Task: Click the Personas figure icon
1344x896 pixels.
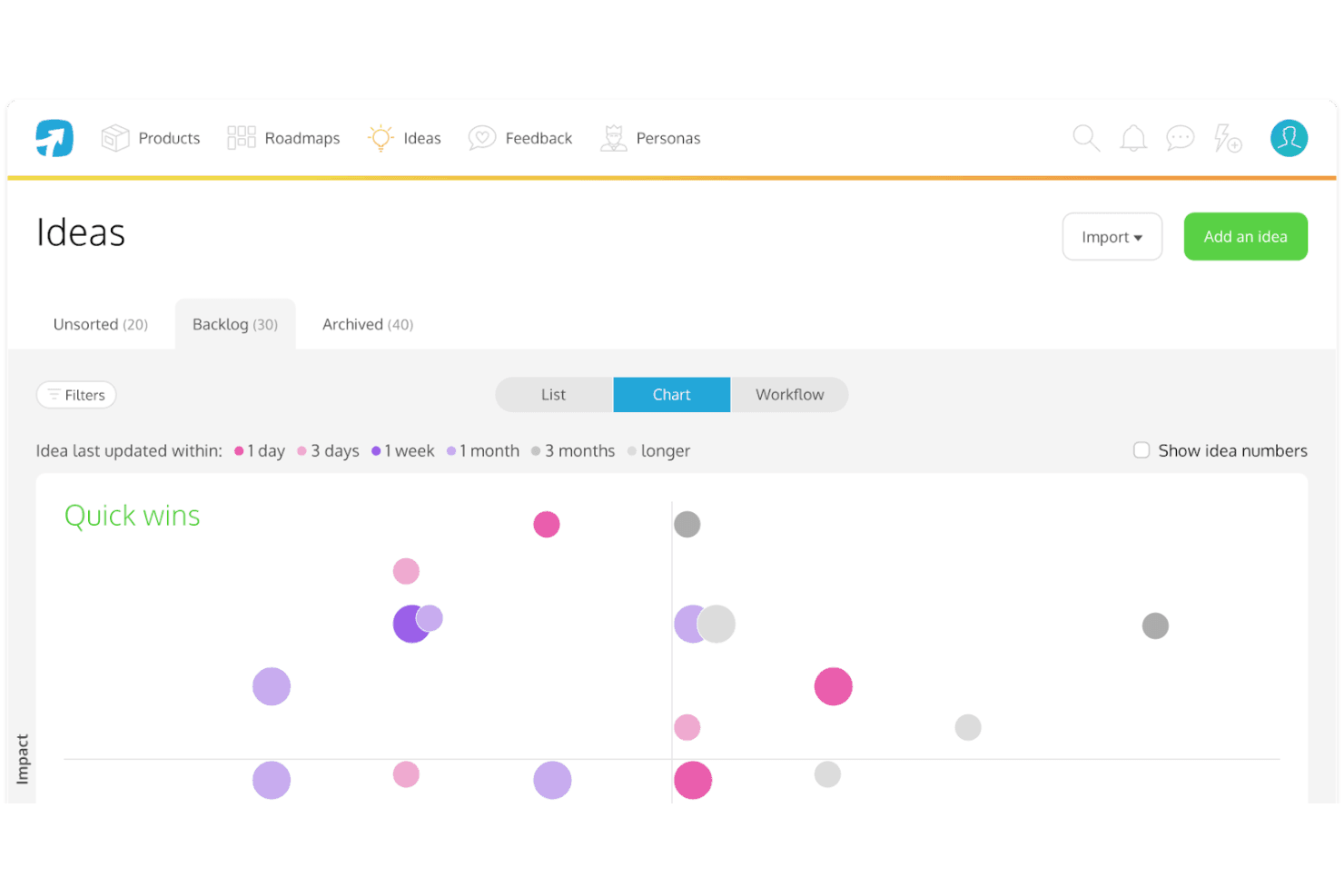Action: [614, 138]
